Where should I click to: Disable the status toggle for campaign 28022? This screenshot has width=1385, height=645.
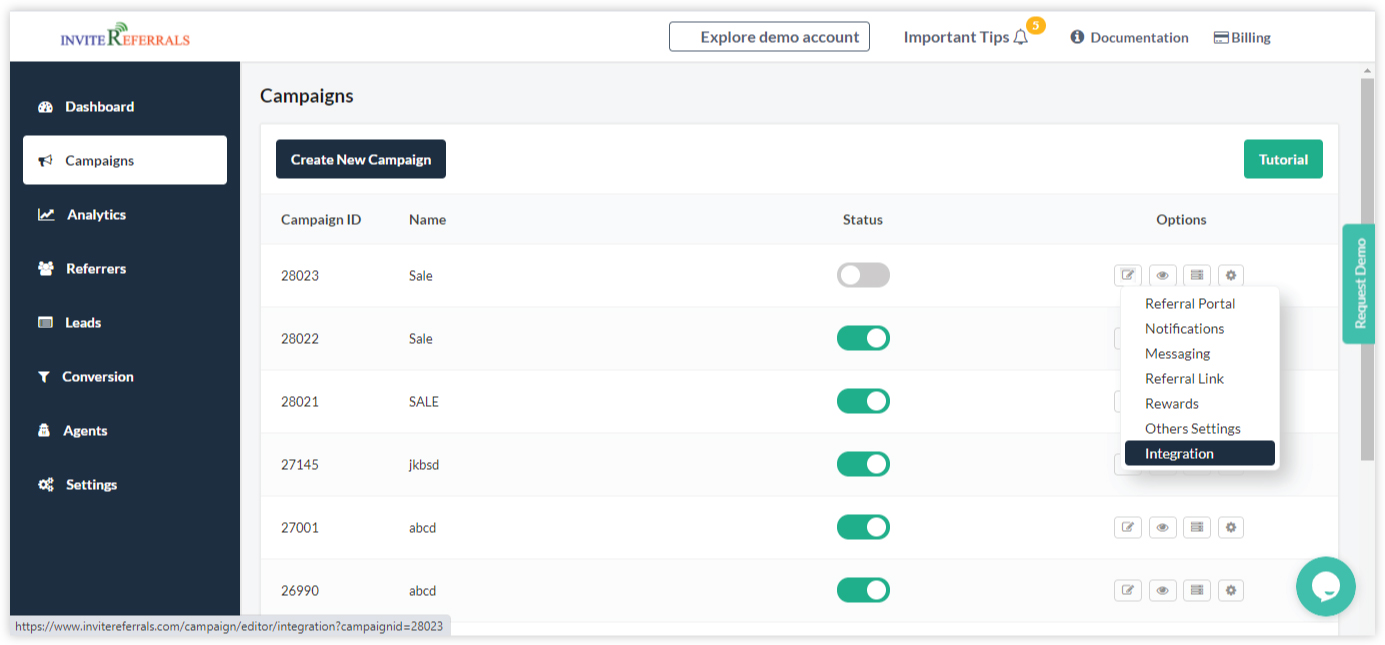tap(863, 338)
